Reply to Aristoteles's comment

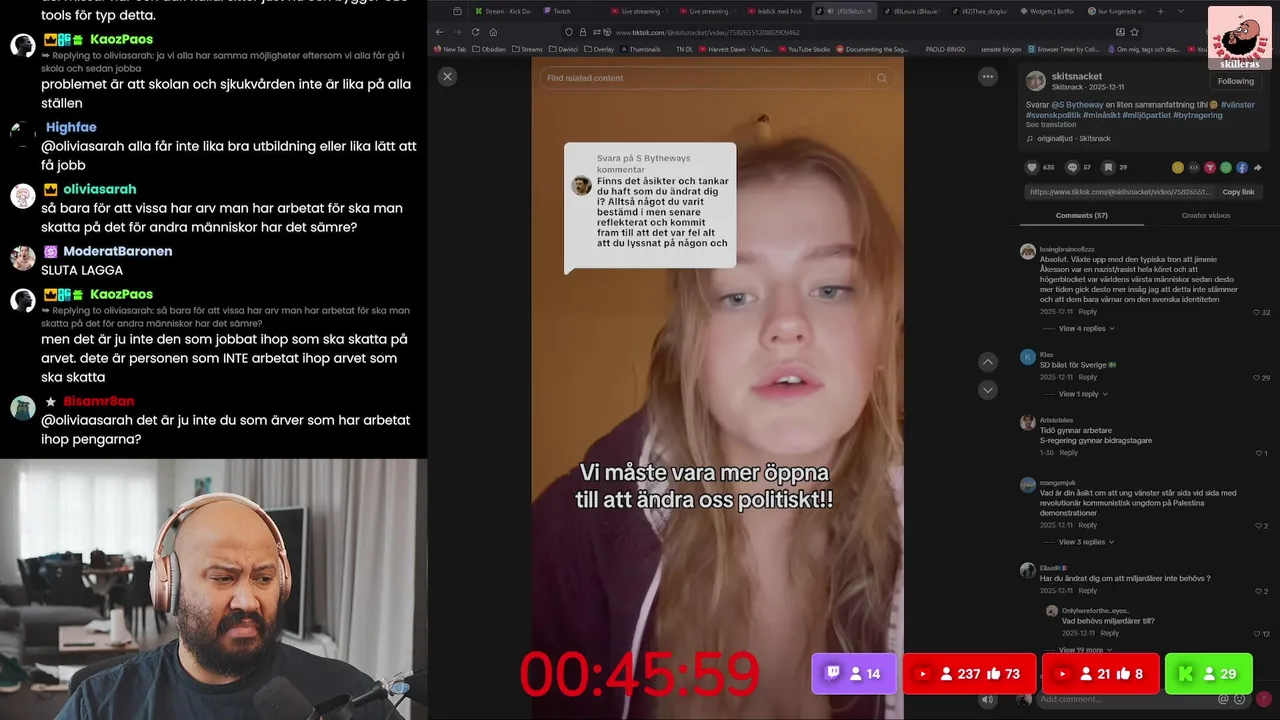[1069, 453]
